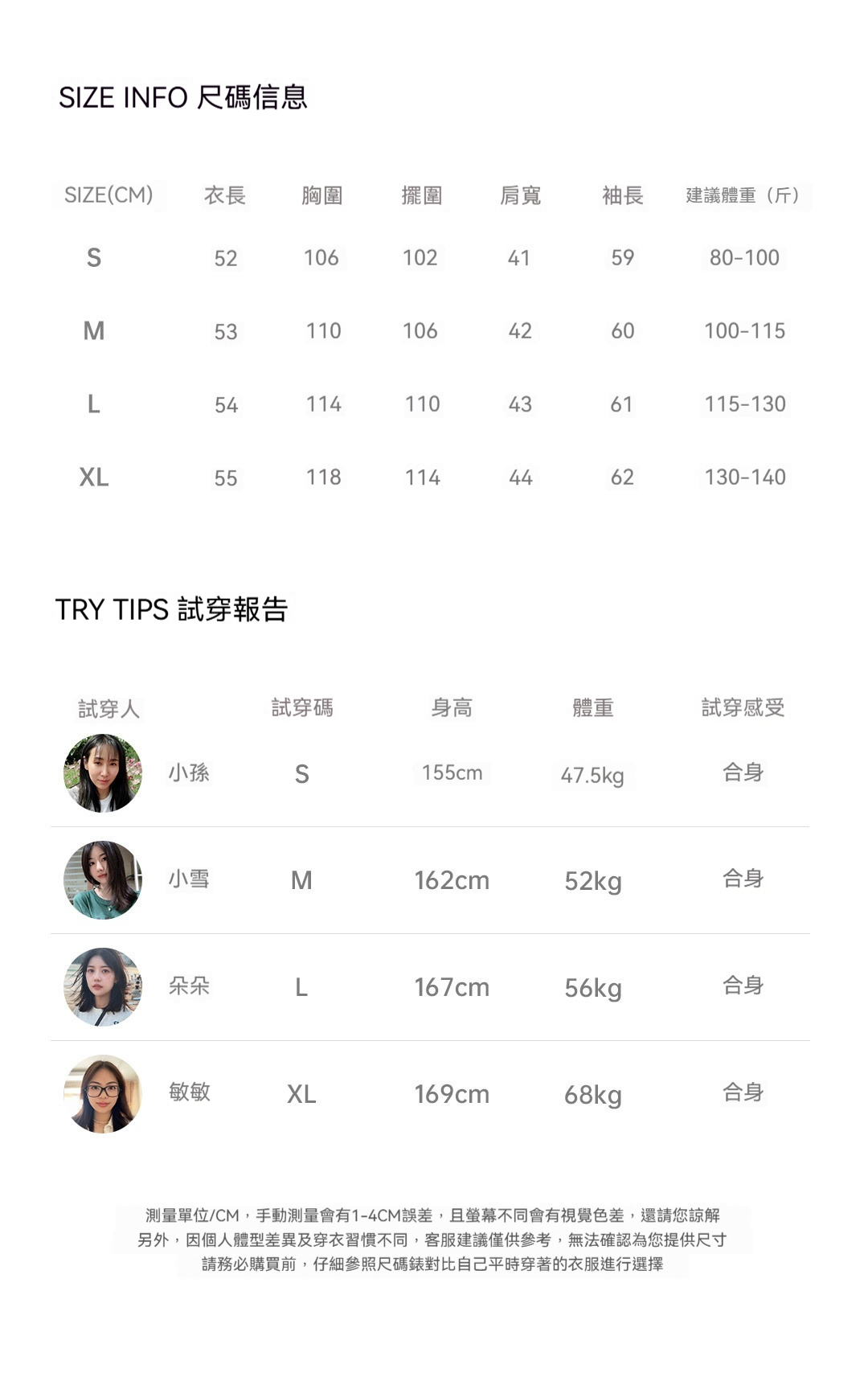
Task: Click the avatar photo beside 小雪
Action: 103,880
